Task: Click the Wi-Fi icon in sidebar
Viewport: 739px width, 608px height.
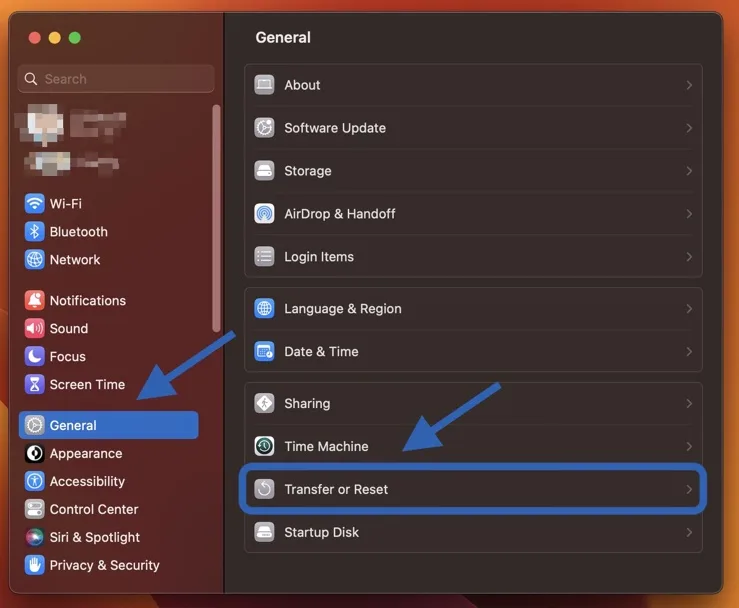Action: point(34,204)
